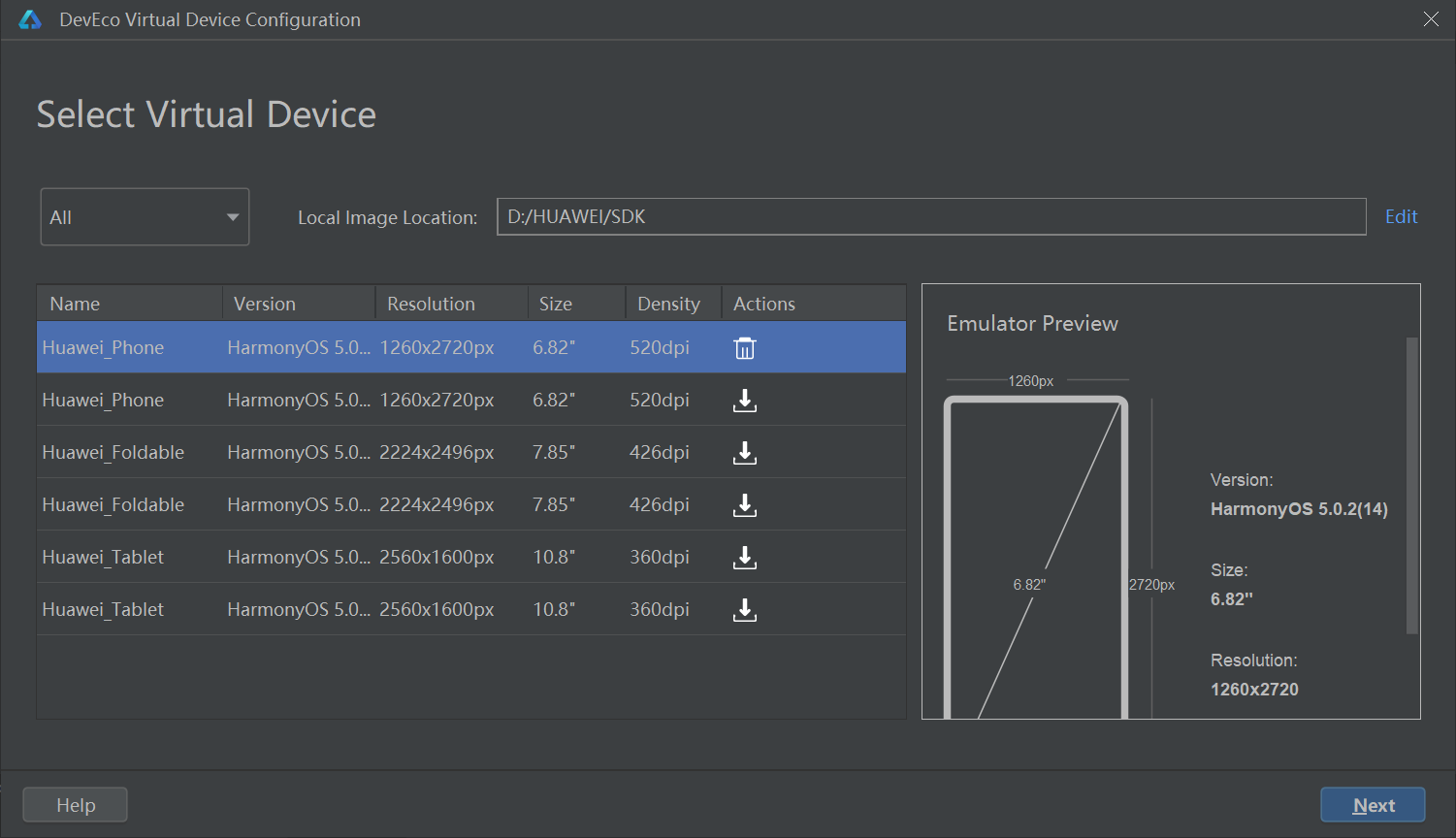1456x838 pixels.
Task: Click the DevEco logo in title bar
Action: [x=30, y=19]
